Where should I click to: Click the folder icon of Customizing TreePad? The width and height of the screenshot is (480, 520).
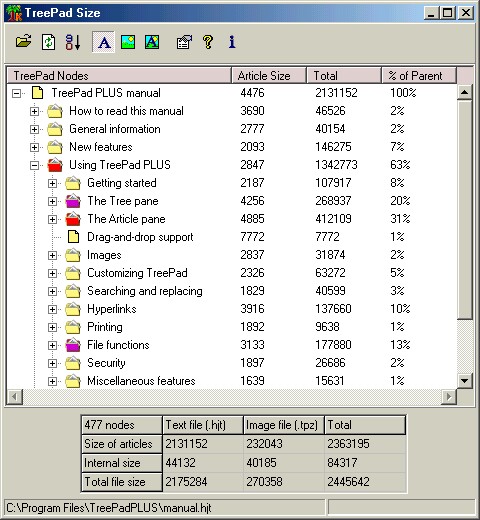(x=73, y=273)
